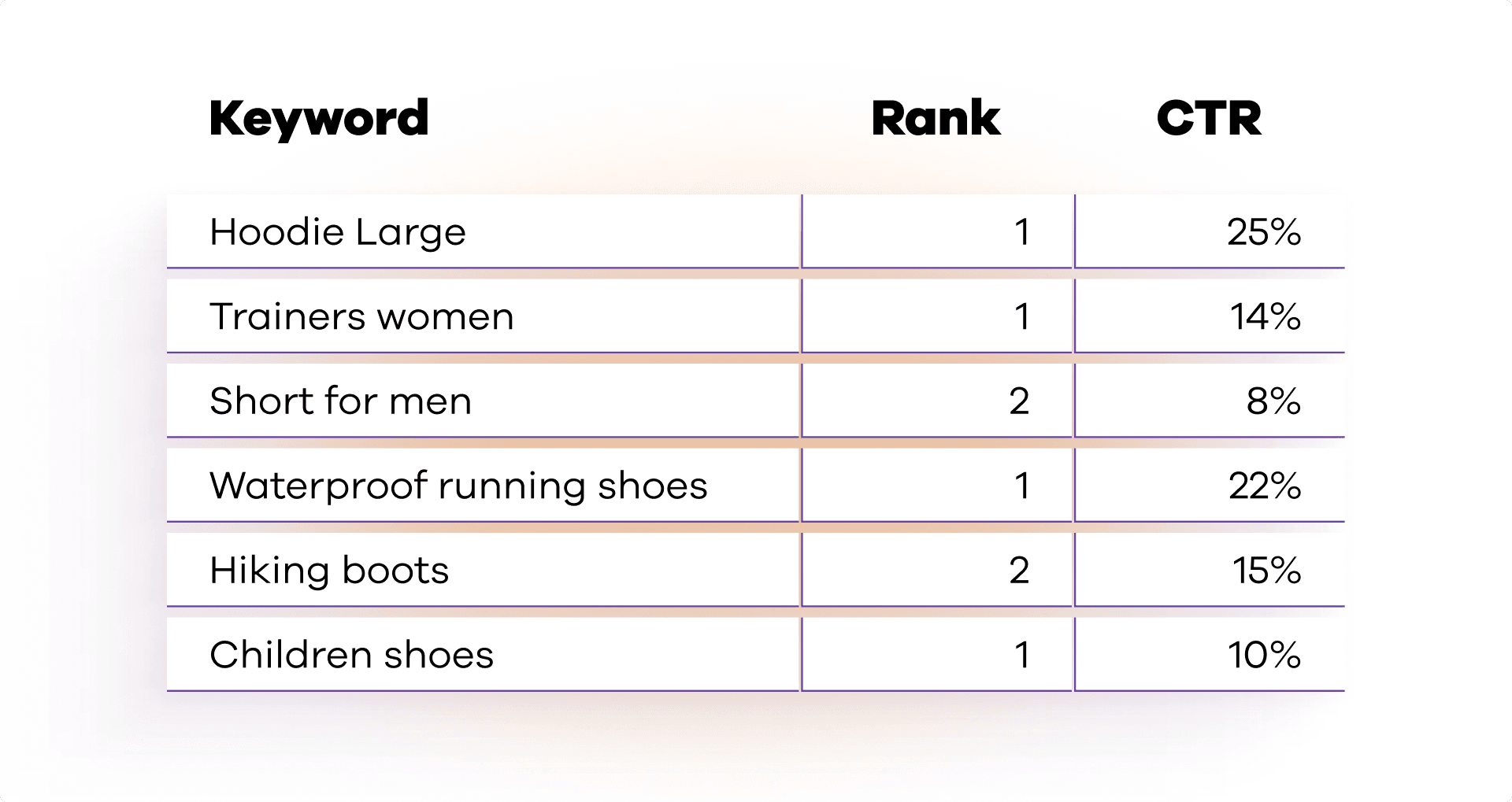1512x802 pixels.
Task: Click the 14% CTR cell
Action: tap(1210, 316)
